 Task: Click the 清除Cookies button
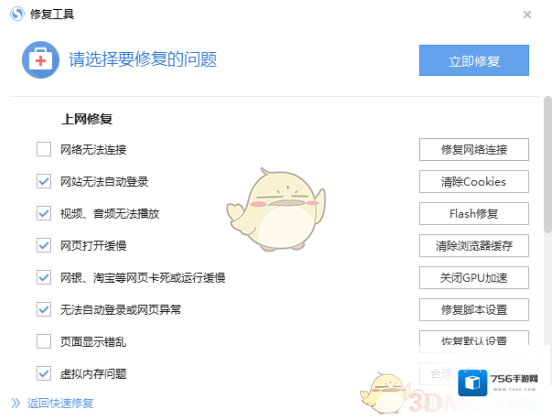click(x=474, y=182)
